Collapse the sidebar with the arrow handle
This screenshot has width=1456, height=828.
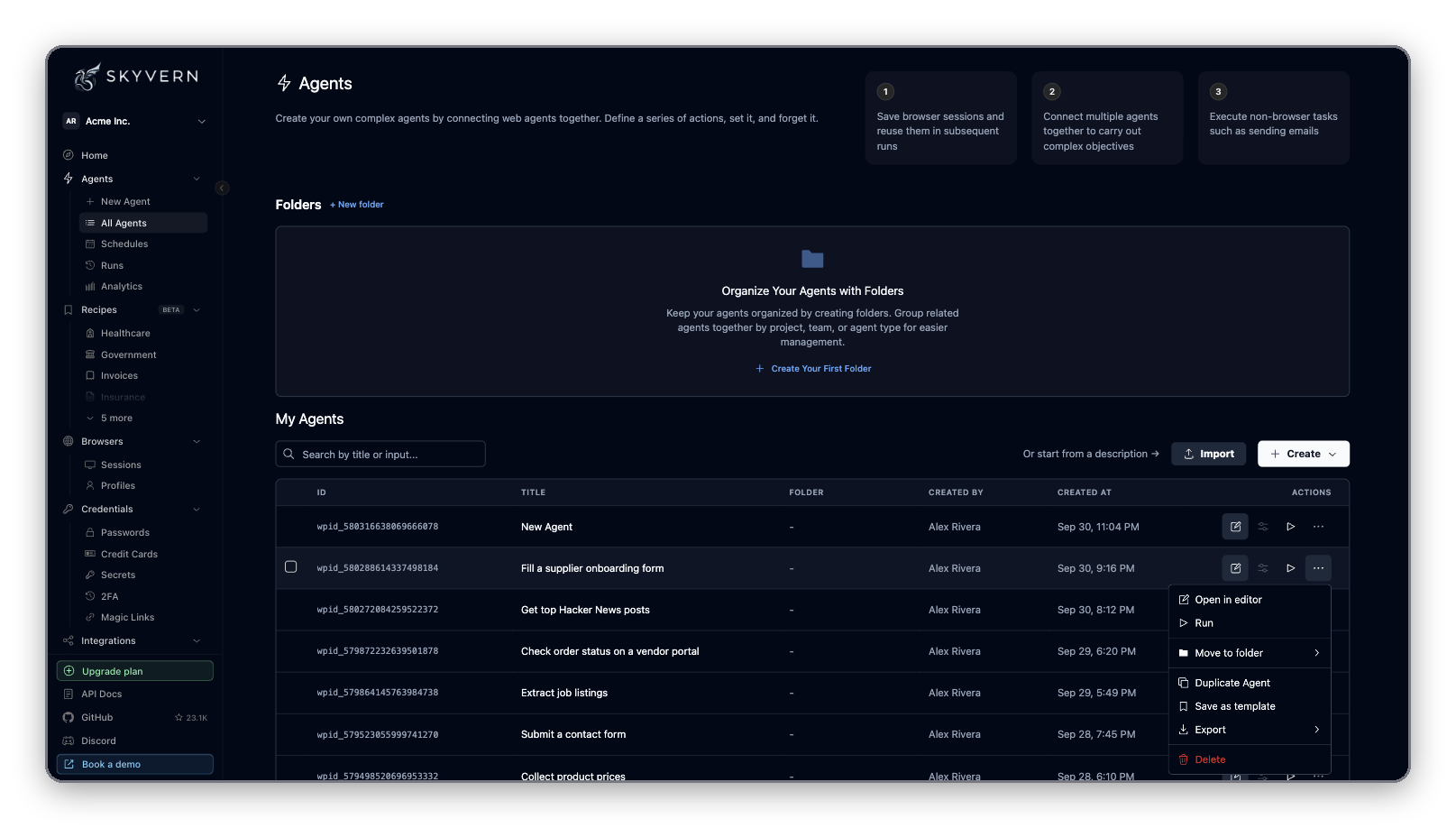pyautogui.click(x=222, y=189)
